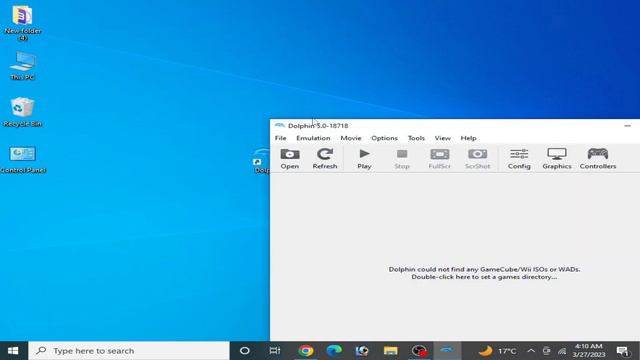Open the View menu
This screenshot has height=360, width=640.
point(442,138)
